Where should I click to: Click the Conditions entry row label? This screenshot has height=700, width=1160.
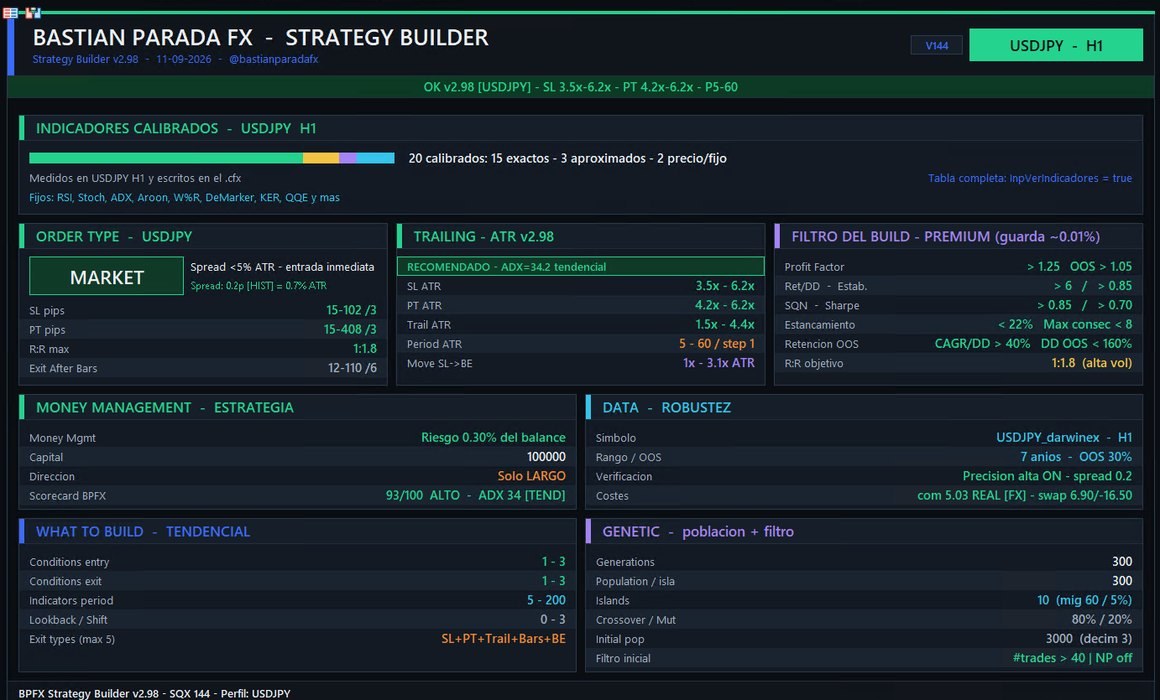tap(69, 562)
